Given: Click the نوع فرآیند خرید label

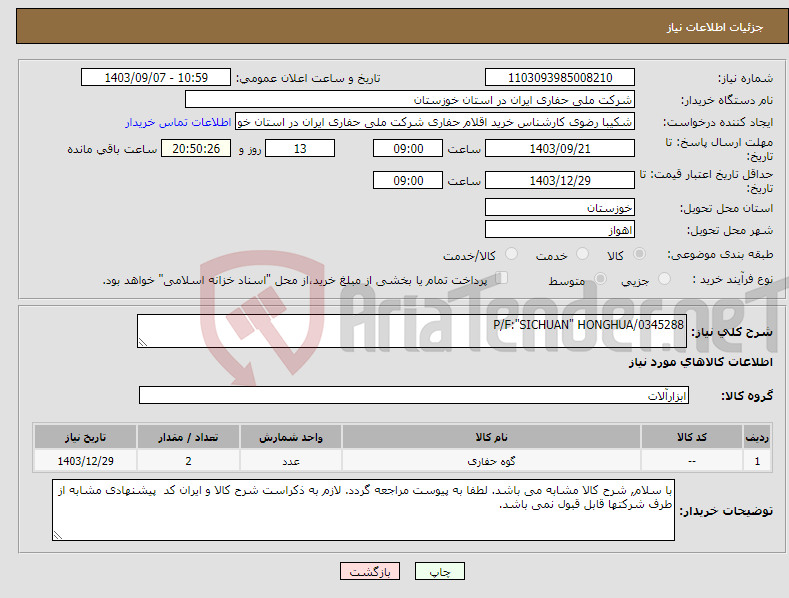Looking at the screenshot, I should pos(733,279).
